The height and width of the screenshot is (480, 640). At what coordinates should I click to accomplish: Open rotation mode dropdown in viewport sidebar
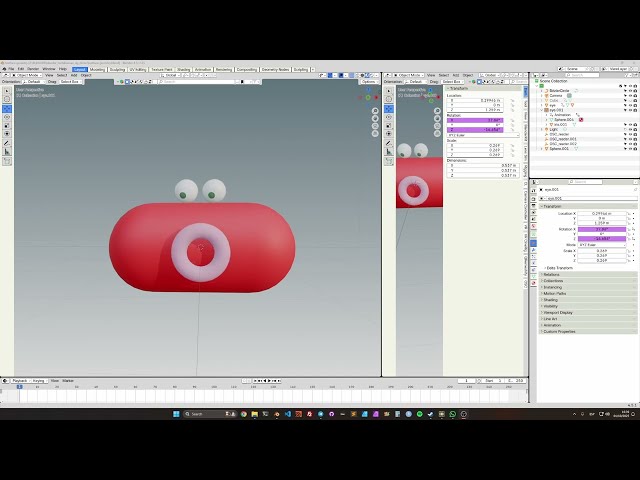(483, 135)
